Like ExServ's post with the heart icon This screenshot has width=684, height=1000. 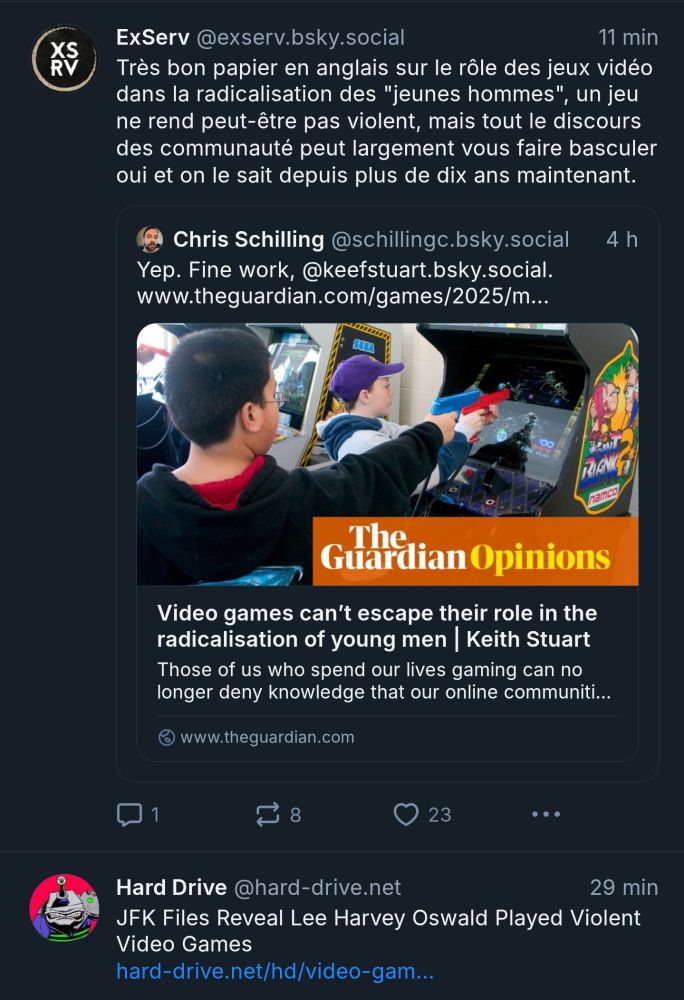(x=406, y=814)
